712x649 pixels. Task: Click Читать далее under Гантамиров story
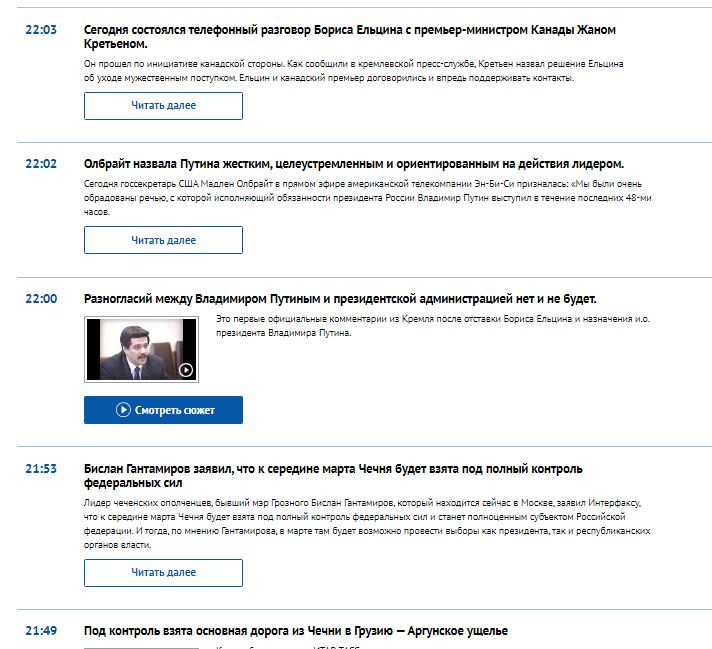tap(163, 573)
